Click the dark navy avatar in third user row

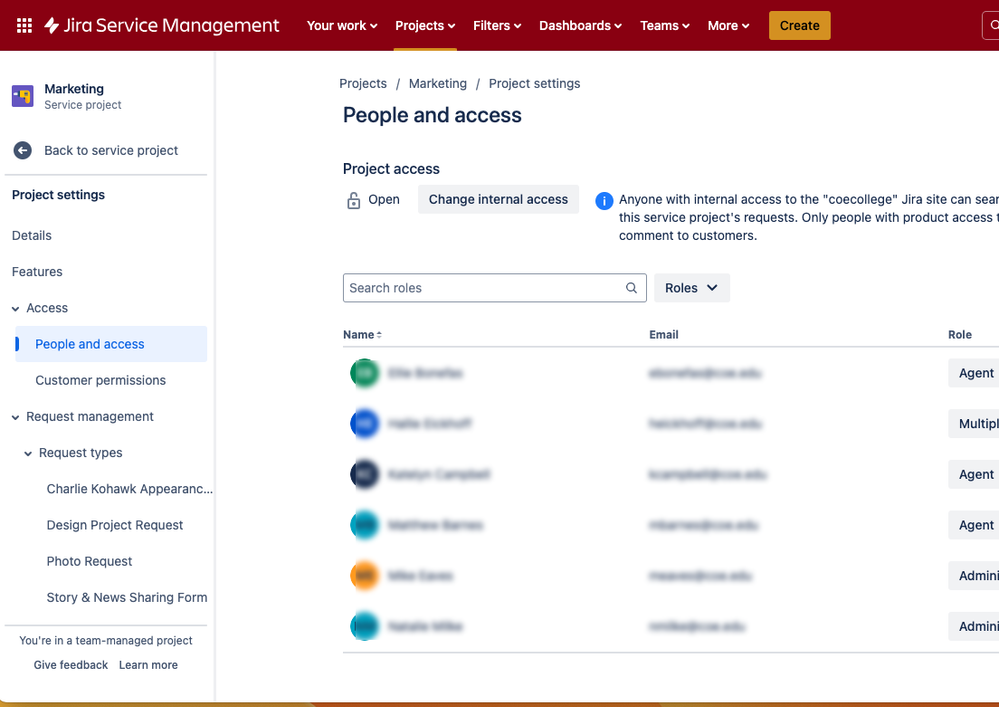pos(365,475)
